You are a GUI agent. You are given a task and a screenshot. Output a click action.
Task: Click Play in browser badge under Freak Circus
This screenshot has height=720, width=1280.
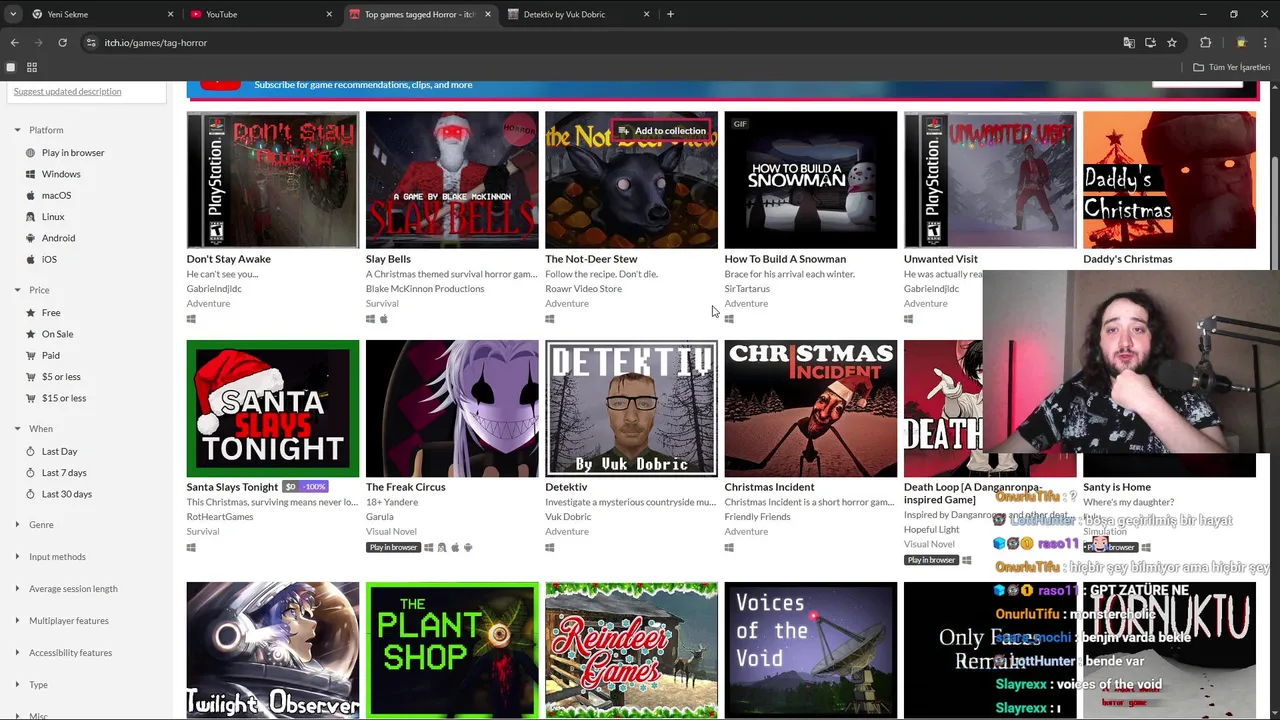[x=393, y=547]
